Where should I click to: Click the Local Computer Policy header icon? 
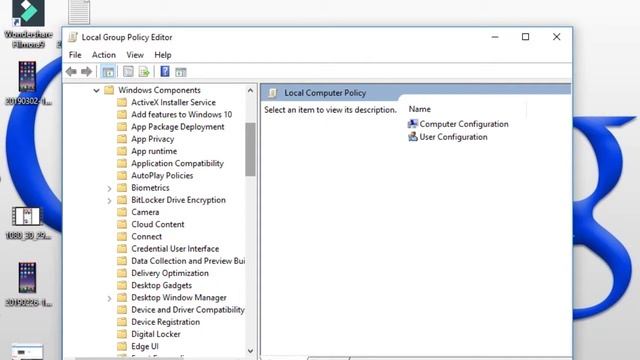coord(273,93)
